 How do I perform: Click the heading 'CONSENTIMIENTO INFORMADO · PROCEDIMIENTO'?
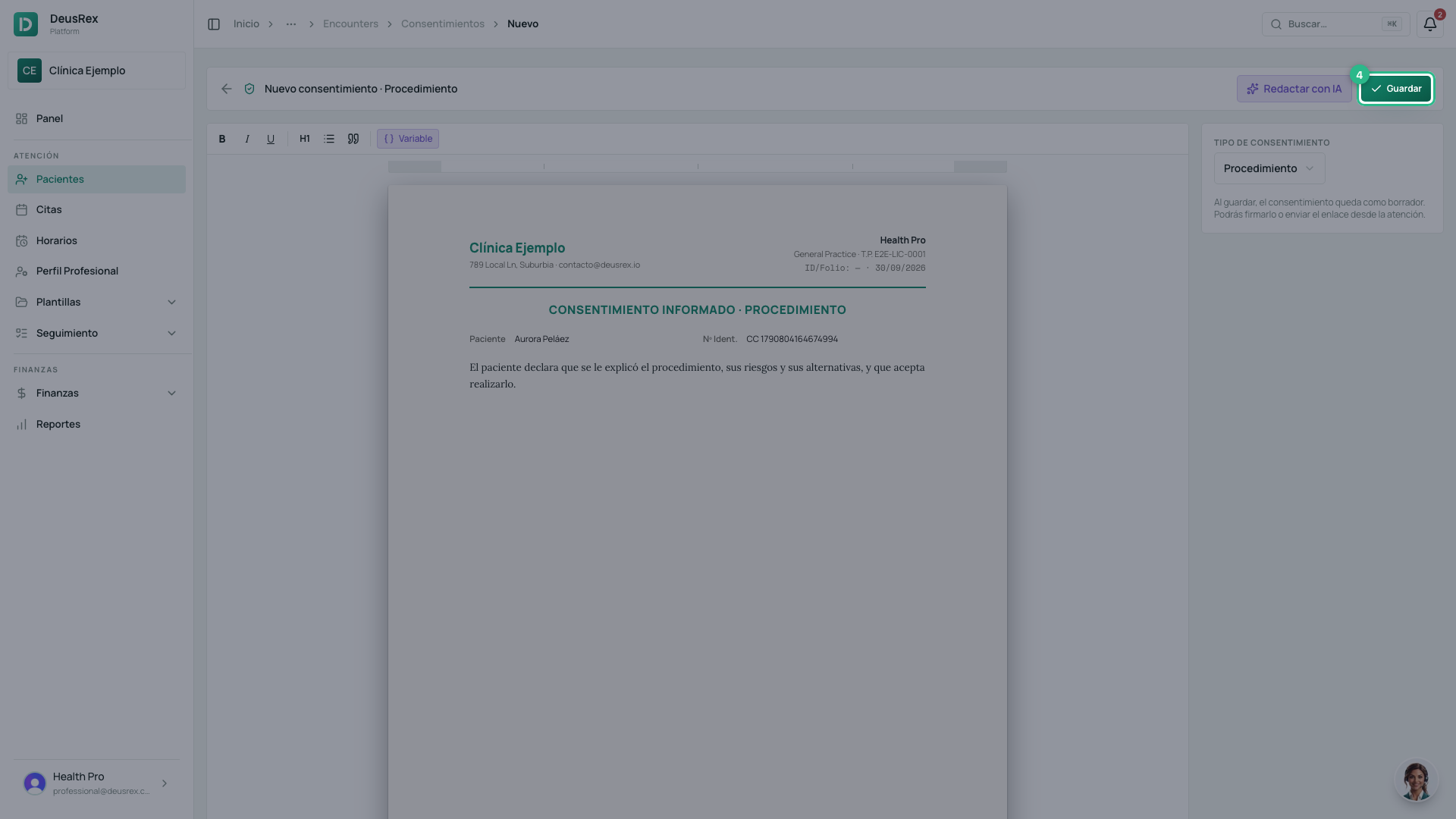[697, 310]
